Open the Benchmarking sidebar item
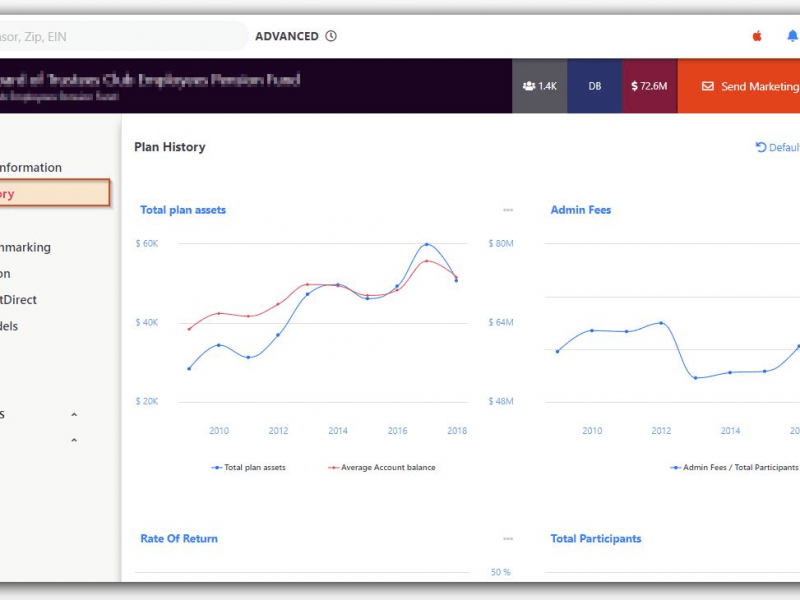800x600 pixels. pos(26,247)
